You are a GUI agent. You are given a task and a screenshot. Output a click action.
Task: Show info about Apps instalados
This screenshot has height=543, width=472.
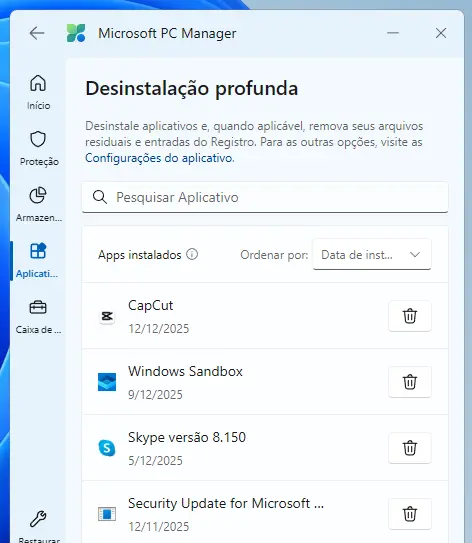pos(192,254)
